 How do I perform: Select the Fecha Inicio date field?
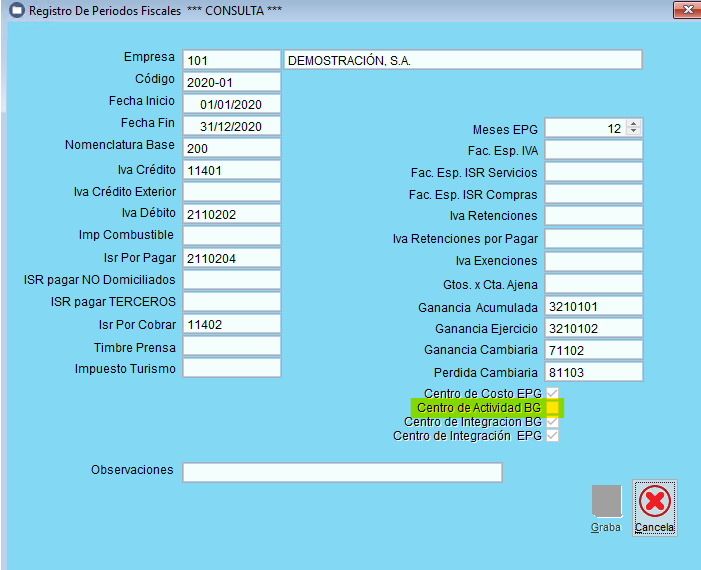click(231, 103)
